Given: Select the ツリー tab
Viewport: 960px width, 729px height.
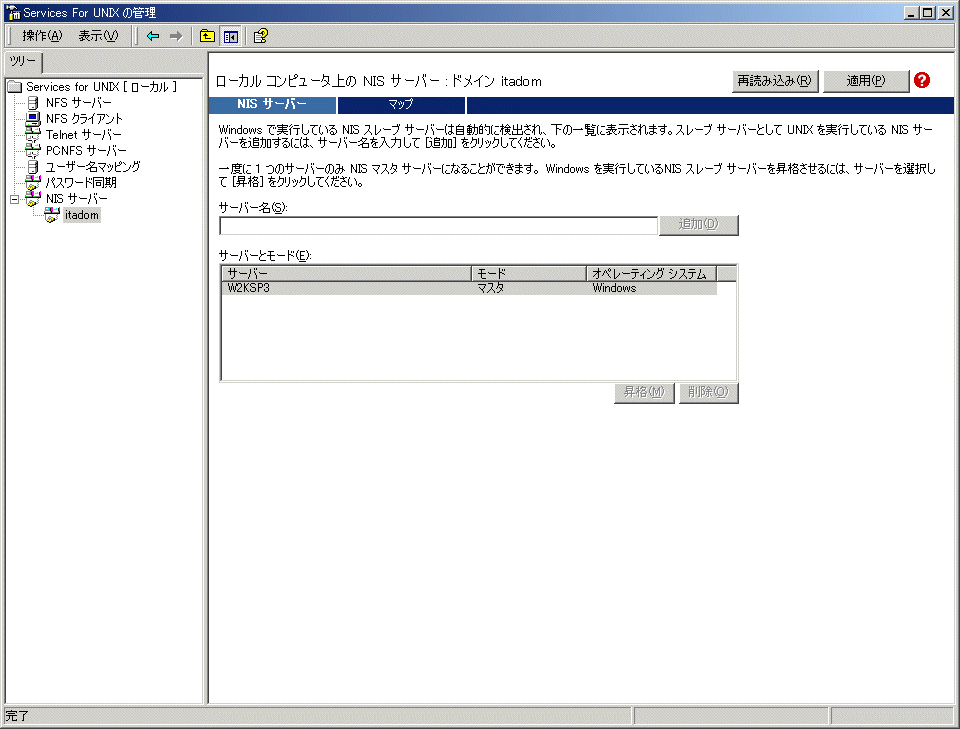Looking at the screenshot, I should click(23, 61).
